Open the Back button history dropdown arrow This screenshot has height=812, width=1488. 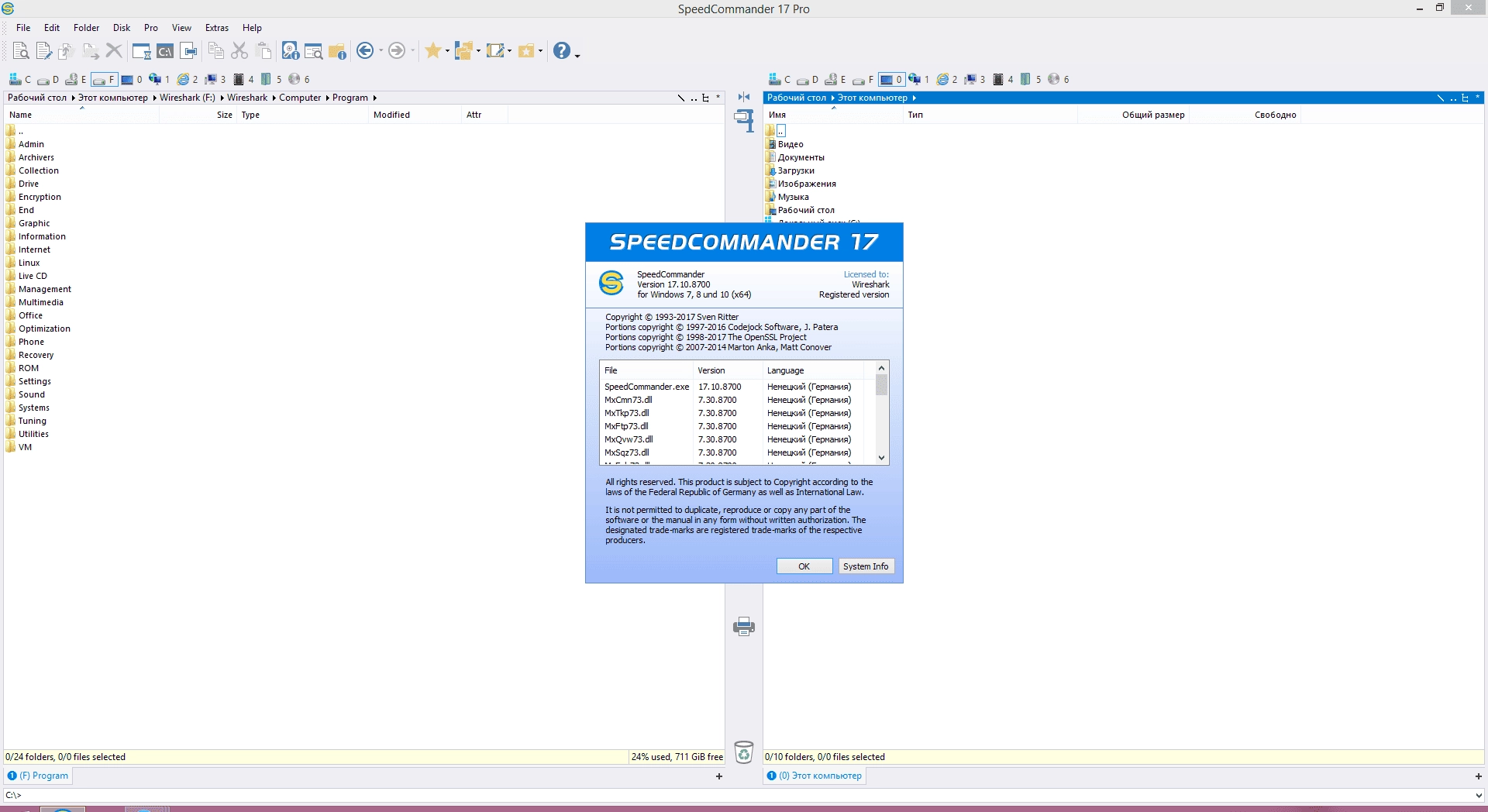[381, 51]
